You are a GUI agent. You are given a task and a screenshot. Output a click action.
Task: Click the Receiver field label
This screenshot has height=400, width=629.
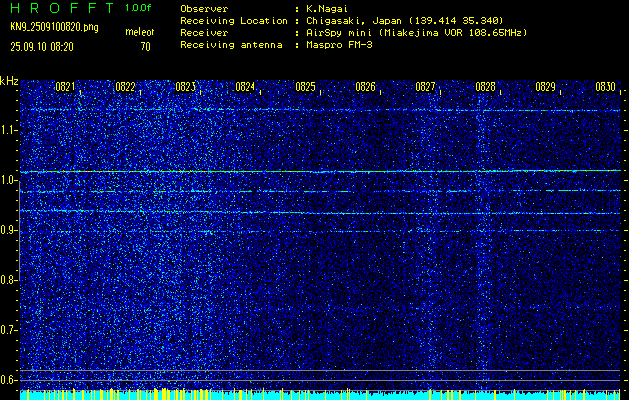click(204, 33)
